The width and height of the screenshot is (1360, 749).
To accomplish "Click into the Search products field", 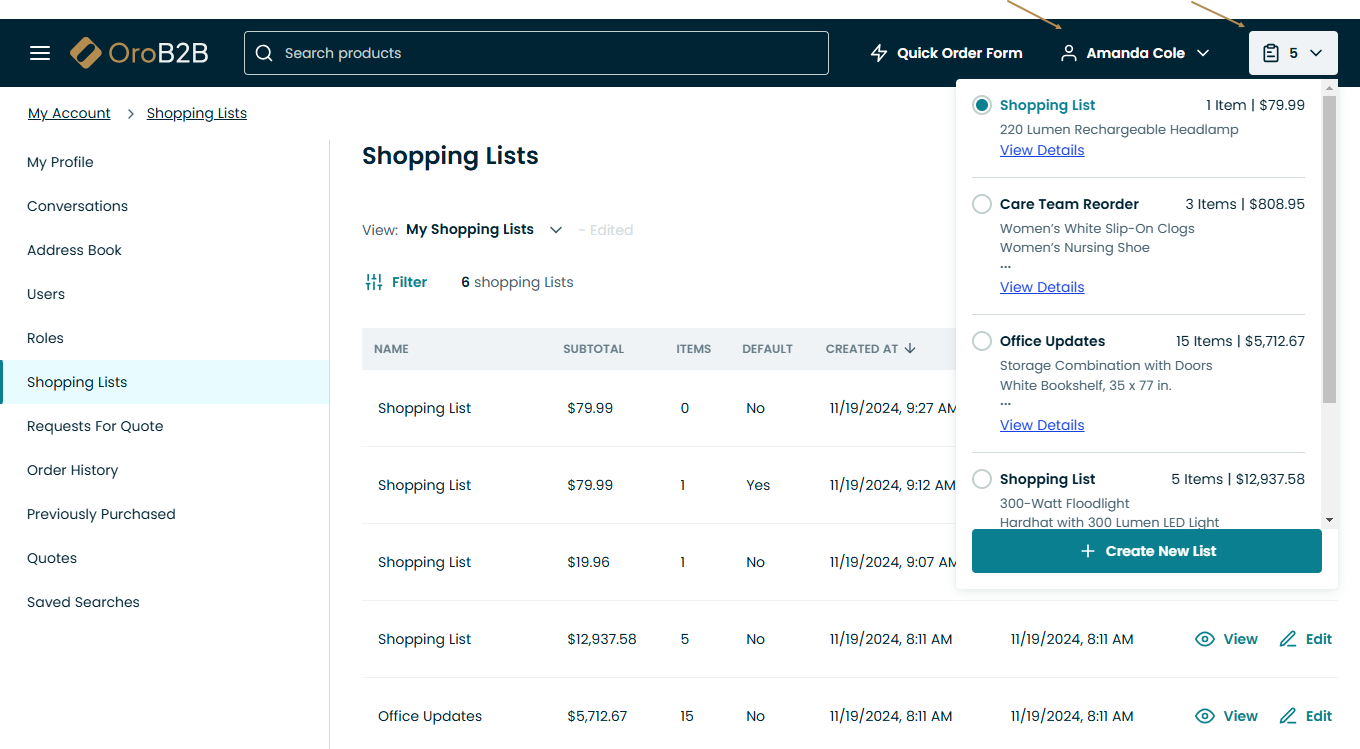I will pos(550,53).
